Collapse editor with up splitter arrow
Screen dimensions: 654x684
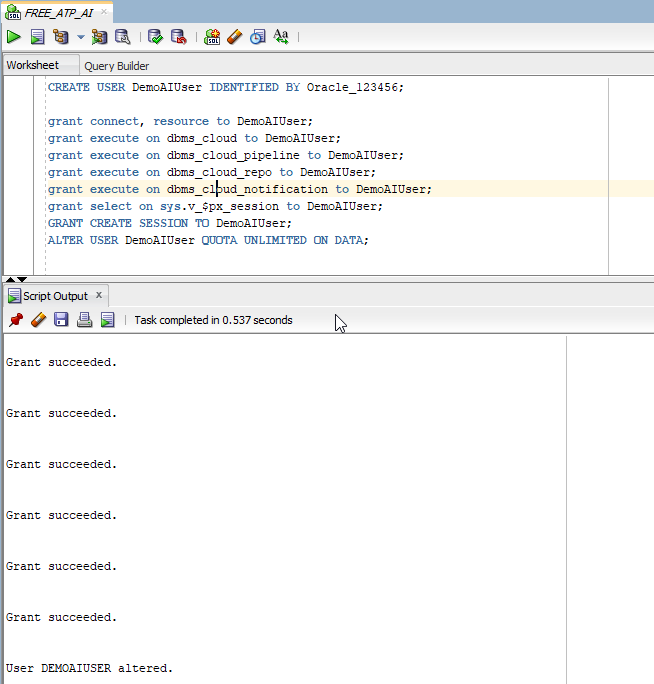pyautogui.click(x=10, y=279)
